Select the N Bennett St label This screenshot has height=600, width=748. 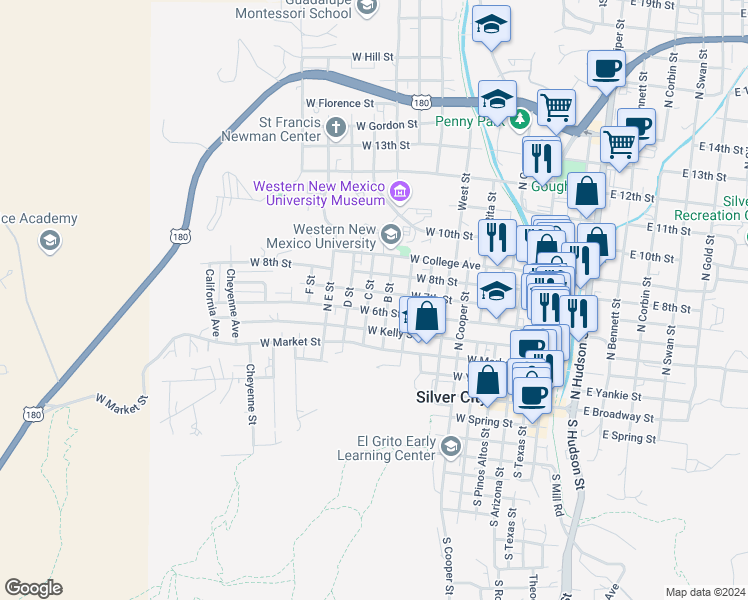pyautogui.click(x=614, y=329)
